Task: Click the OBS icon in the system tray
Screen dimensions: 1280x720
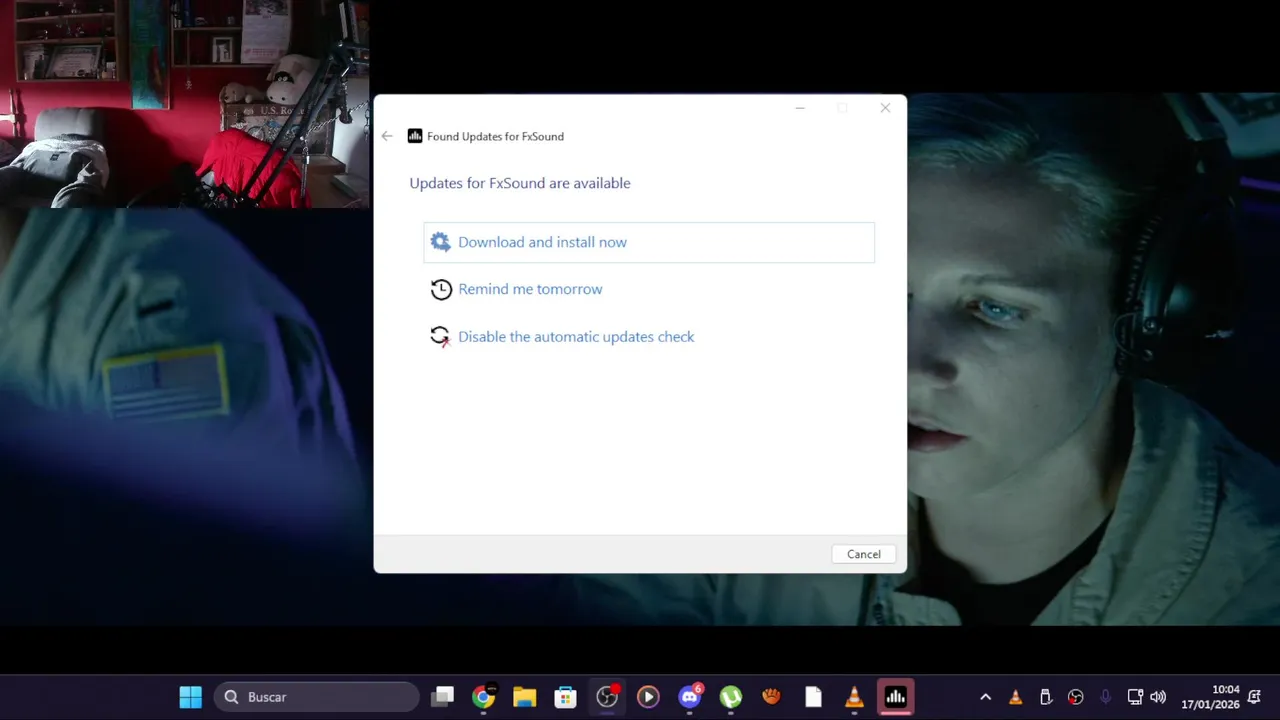Action: (1076, 697)
